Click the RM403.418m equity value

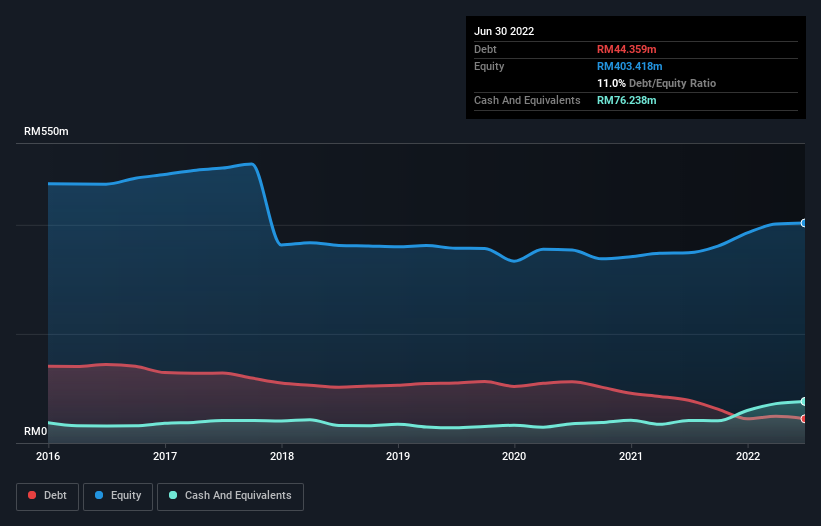630,66
